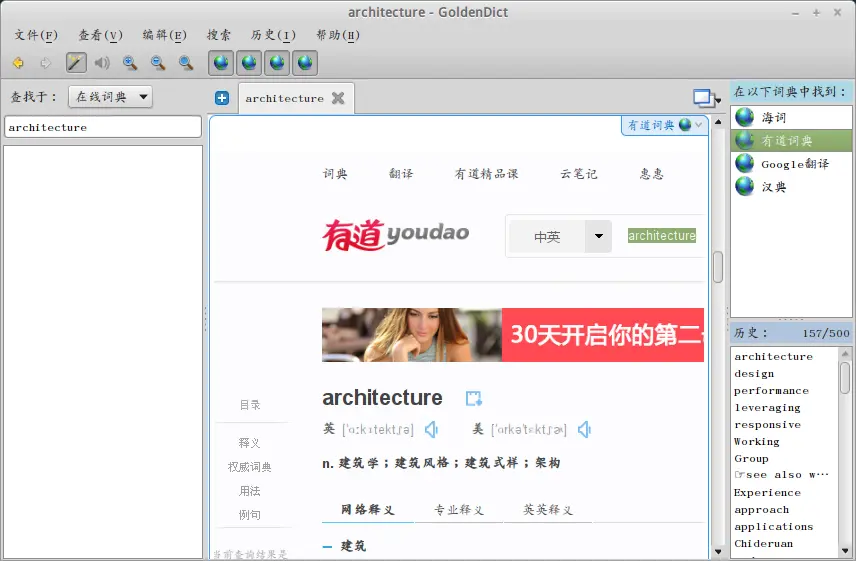Image resolution: width=856 pixels, height=561 pixels.
Task: Click the 云笔记 link
Action: coord(579,174)
